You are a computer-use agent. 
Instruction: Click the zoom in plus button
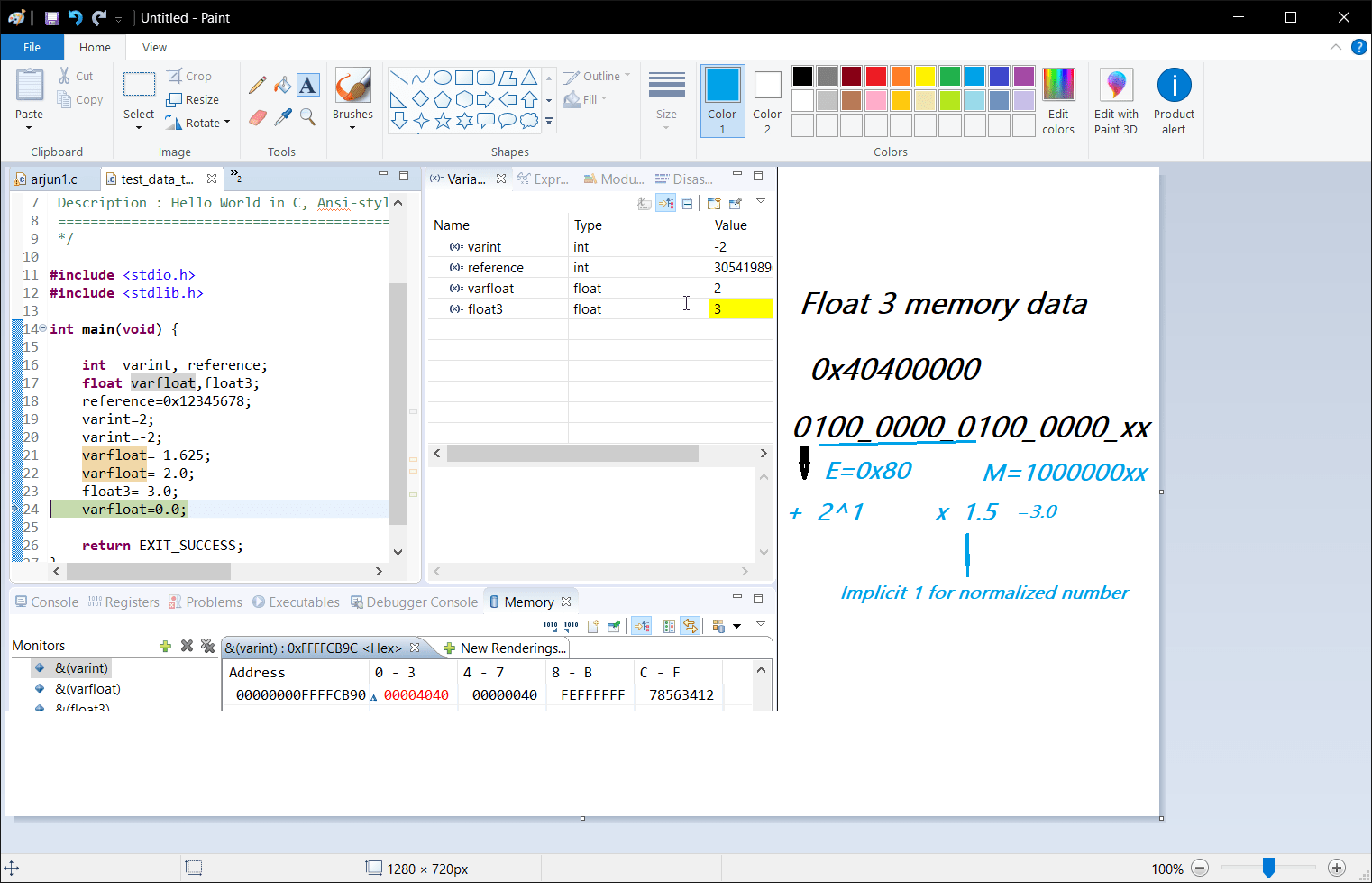coord(1337,868)
